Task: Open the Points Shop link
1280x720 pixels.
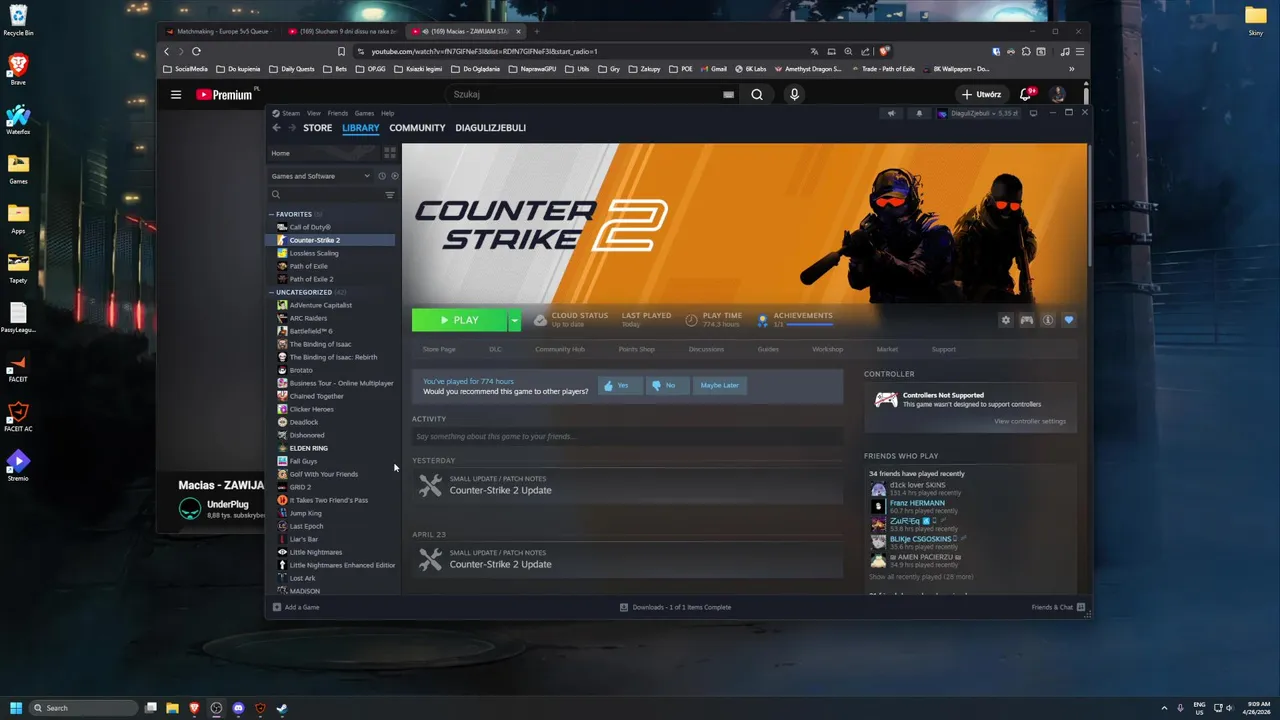Action: [x=636, y=349]
